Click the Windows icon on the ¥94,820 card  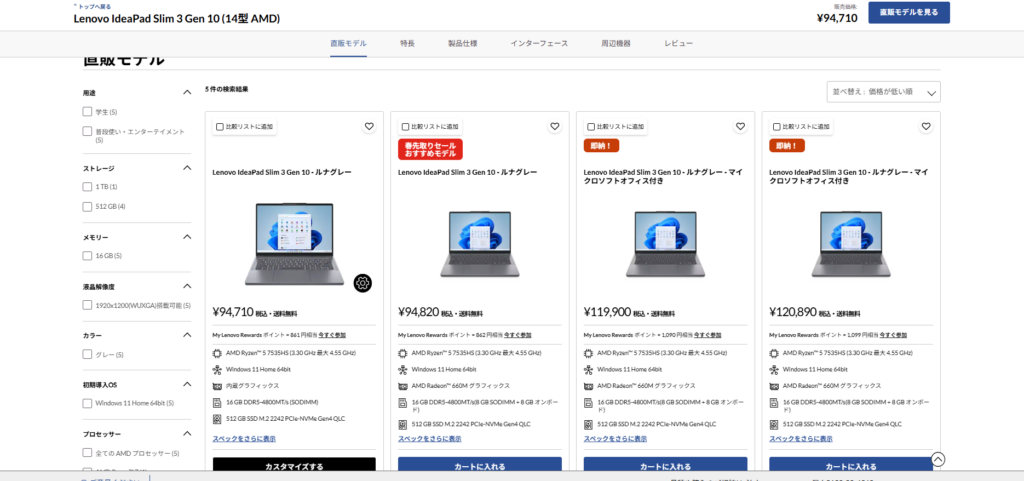[402, 369]
